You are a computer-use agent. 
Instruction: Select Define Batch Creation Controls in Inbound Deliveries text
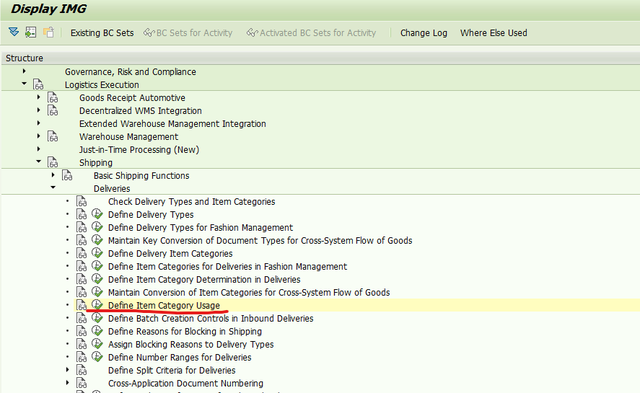coord(211,318)
